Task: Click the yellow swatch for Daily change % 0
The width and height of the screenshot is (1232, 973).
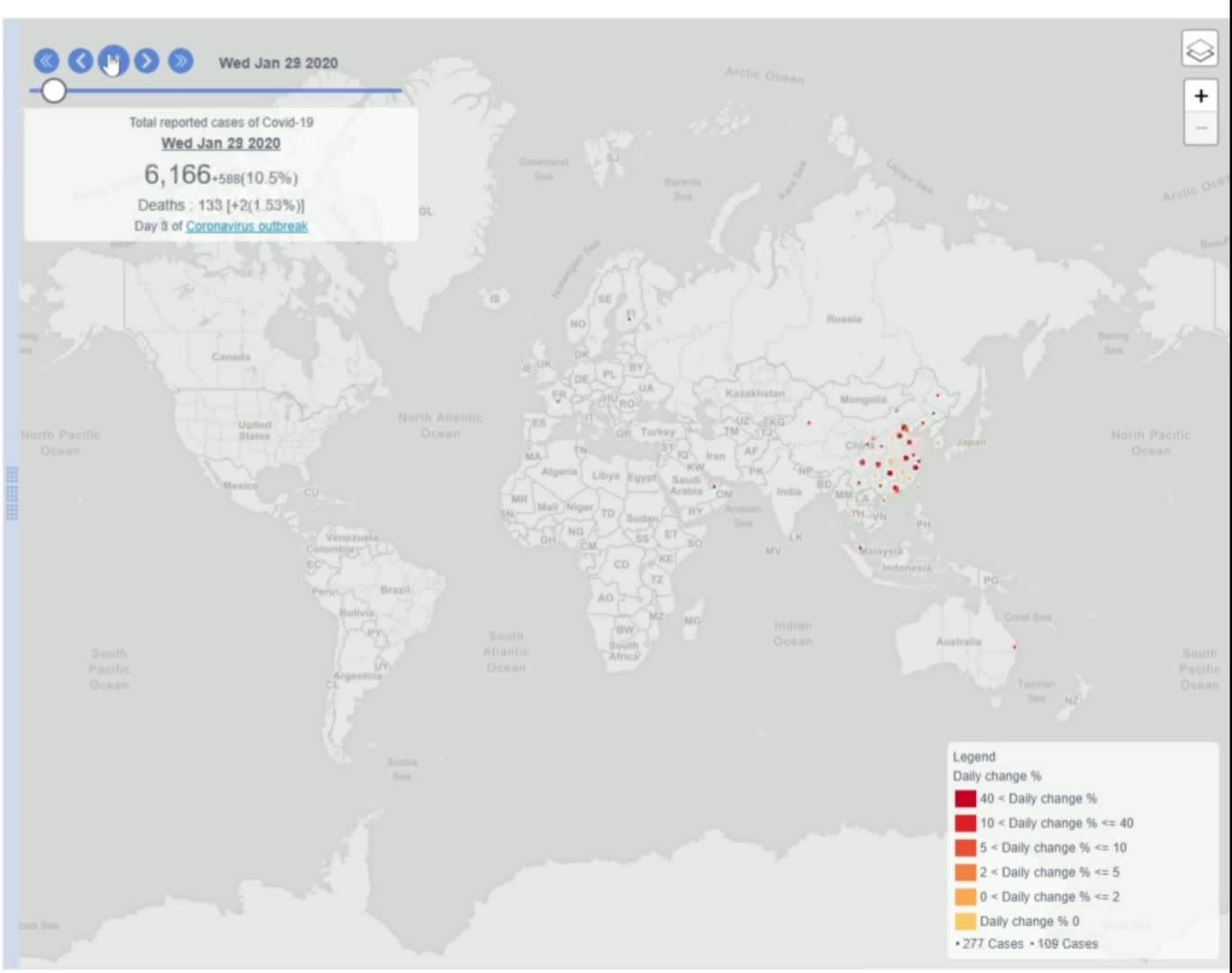Action: tap(965, 922)
